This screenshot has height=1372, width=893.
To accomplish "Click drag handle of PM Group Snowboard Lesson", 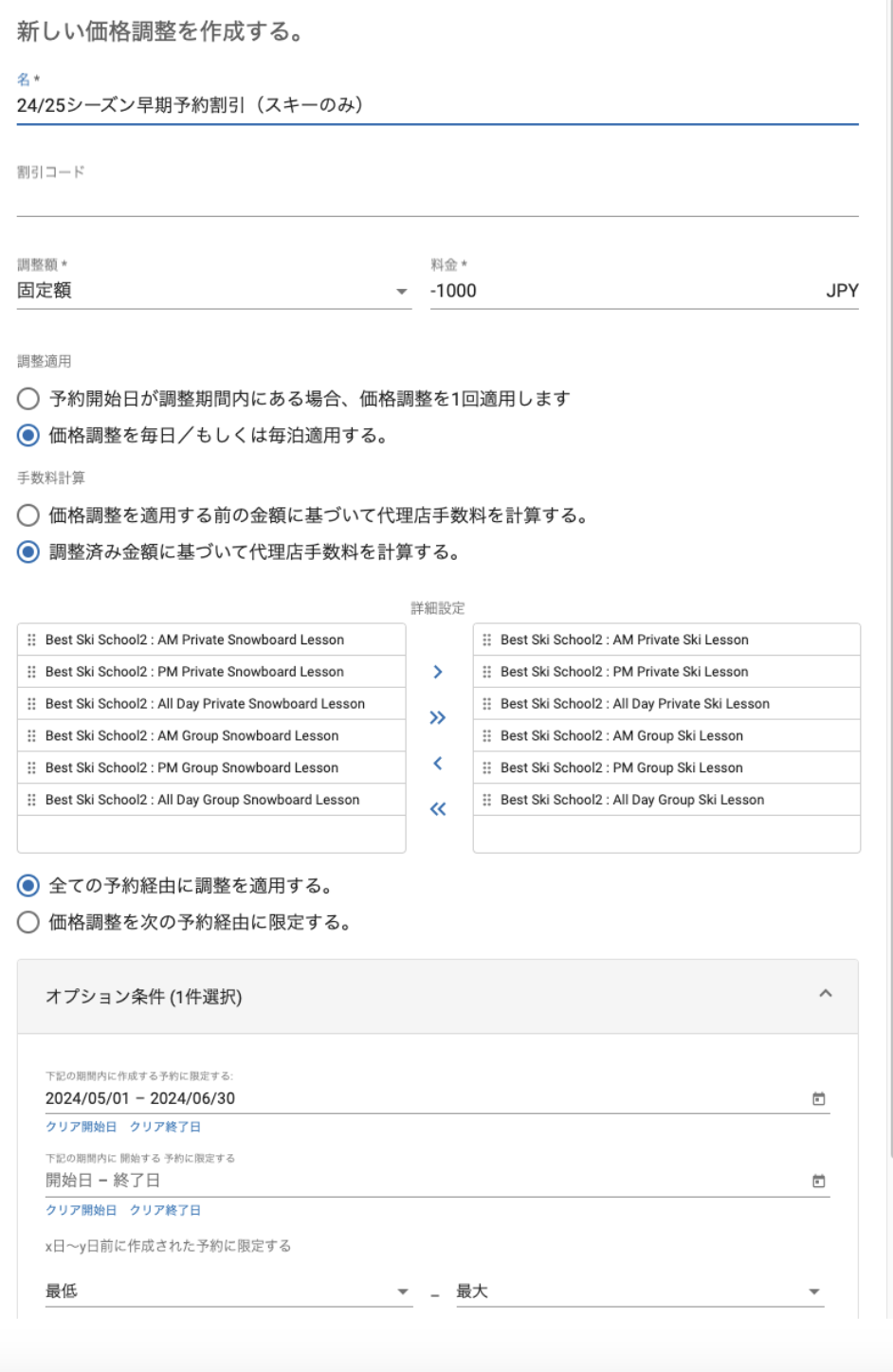I will (31, 767).
